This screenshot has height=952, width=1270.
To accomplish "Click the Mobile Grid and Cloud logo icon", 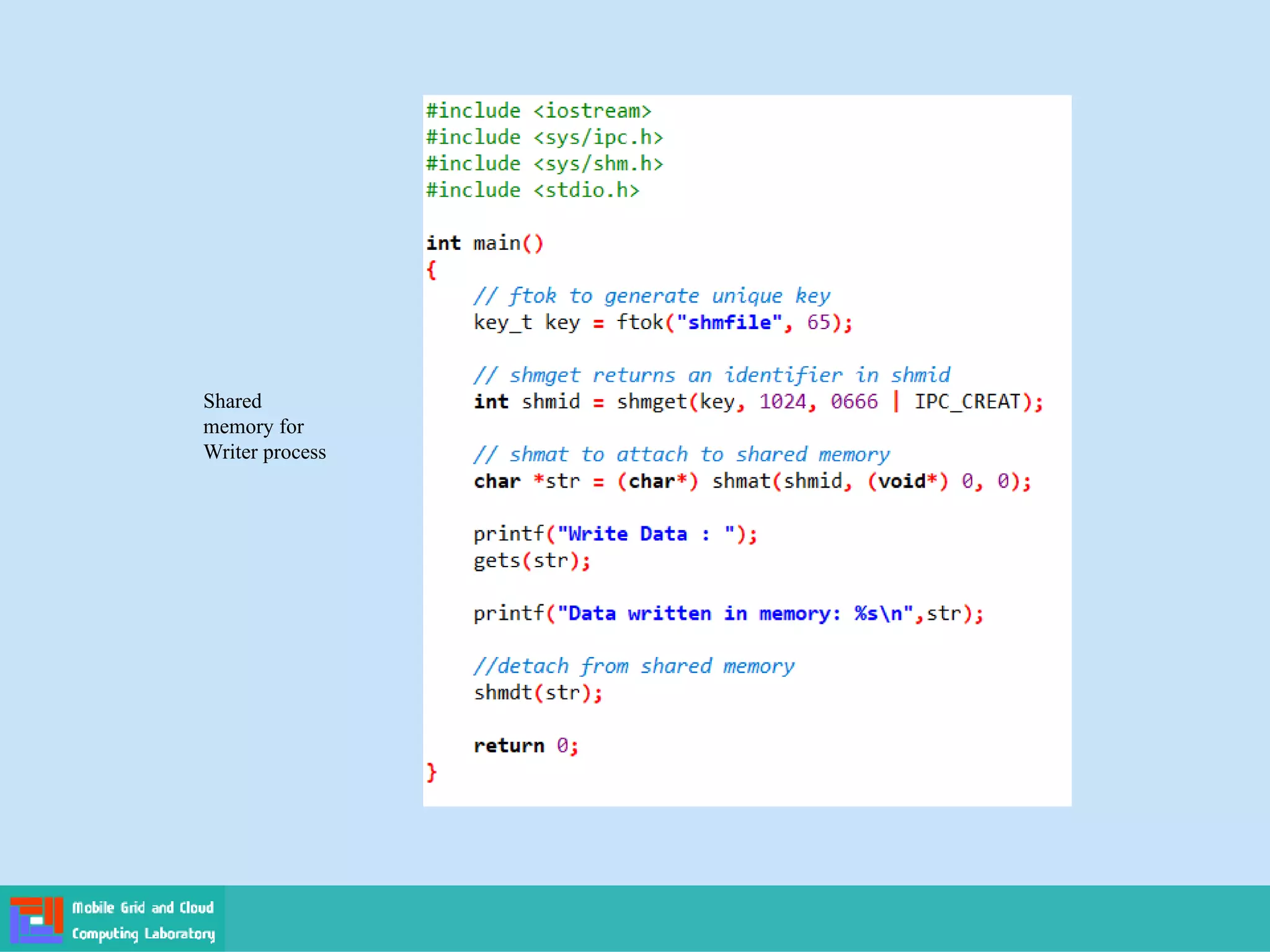I will tap(36, 919).
